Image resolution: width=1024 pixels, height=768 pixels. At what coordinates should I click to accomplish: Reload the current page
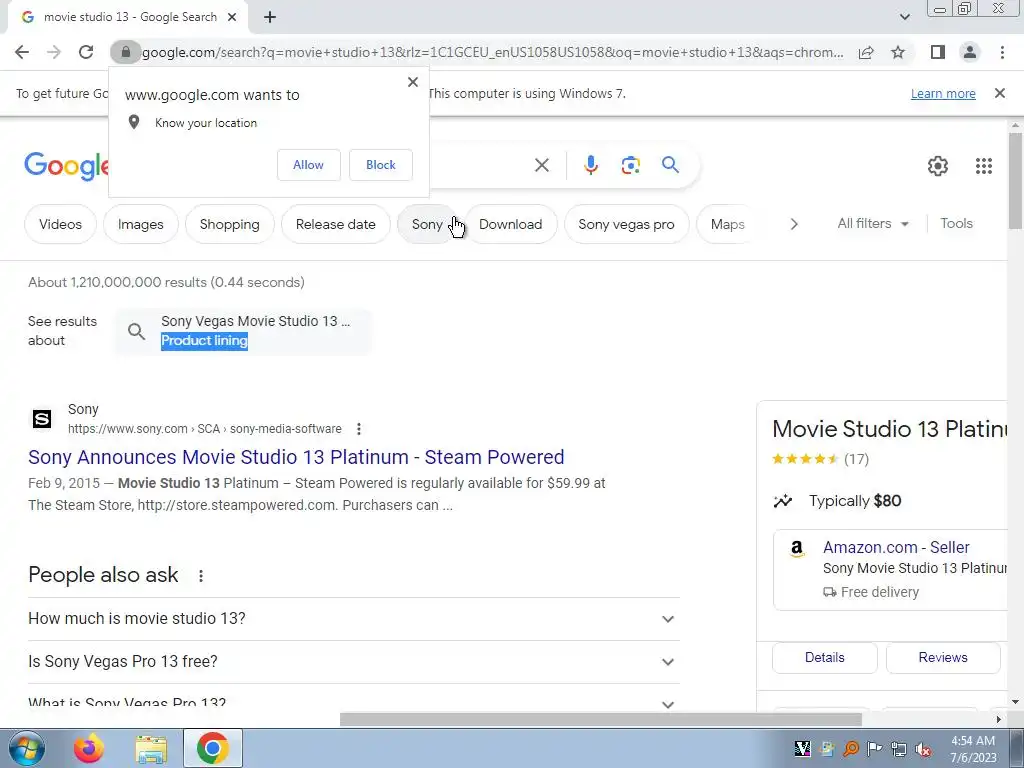click(x=86, y=52)
